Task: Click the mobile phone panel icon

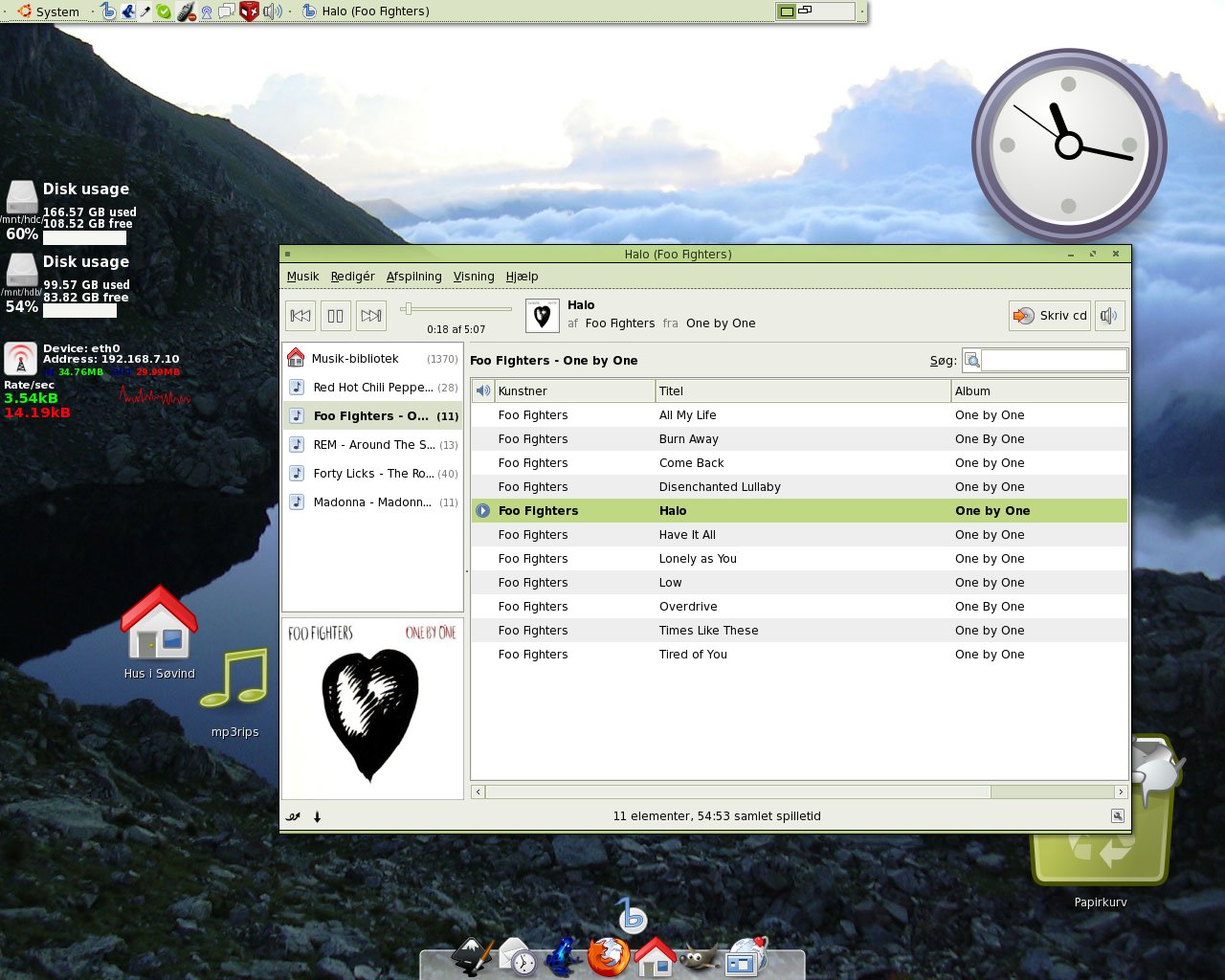Action: [187, 11]
